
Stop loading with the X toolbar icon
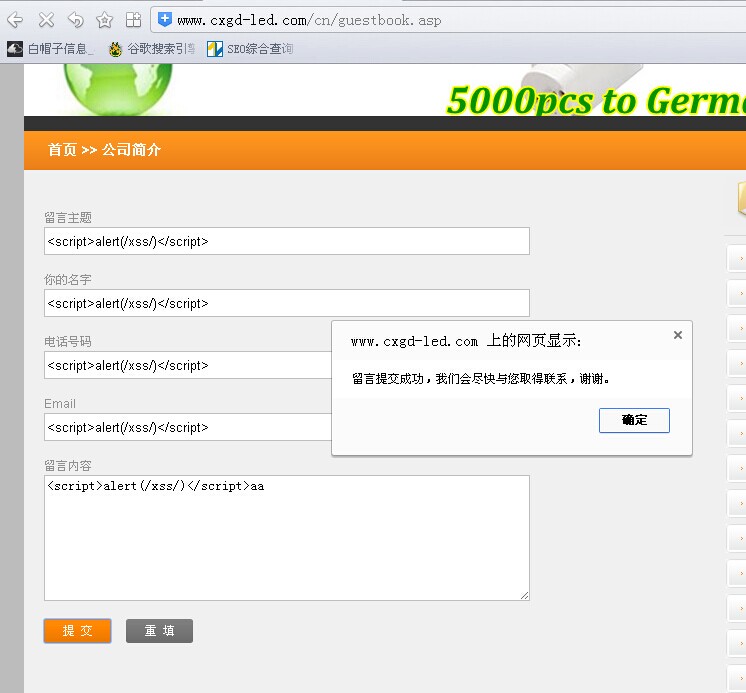click(x=46, y=20)
